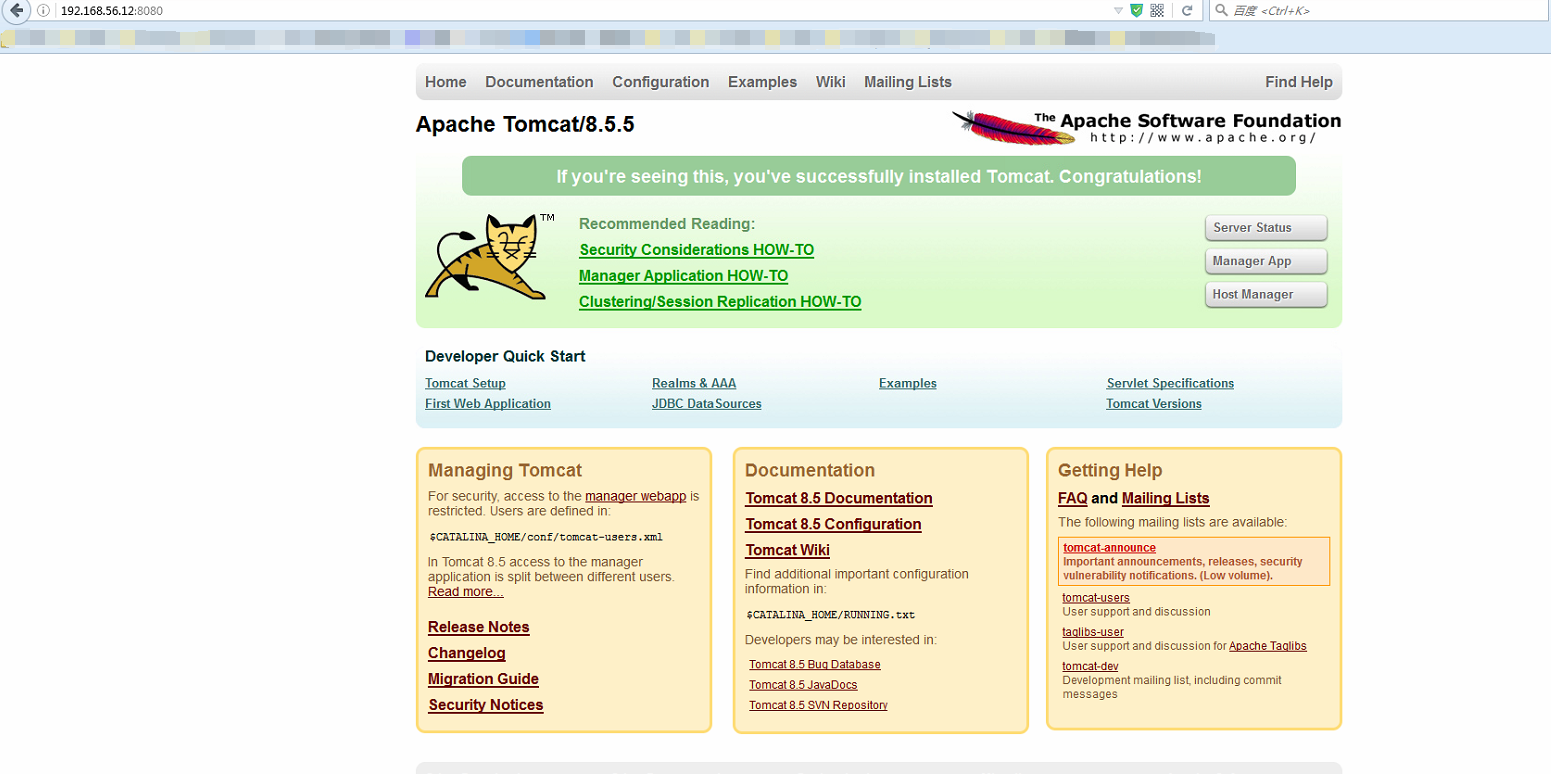The image size is (1551, 774).
Task: Click the QR code icon in address bar
Action: click(1157, 10)
